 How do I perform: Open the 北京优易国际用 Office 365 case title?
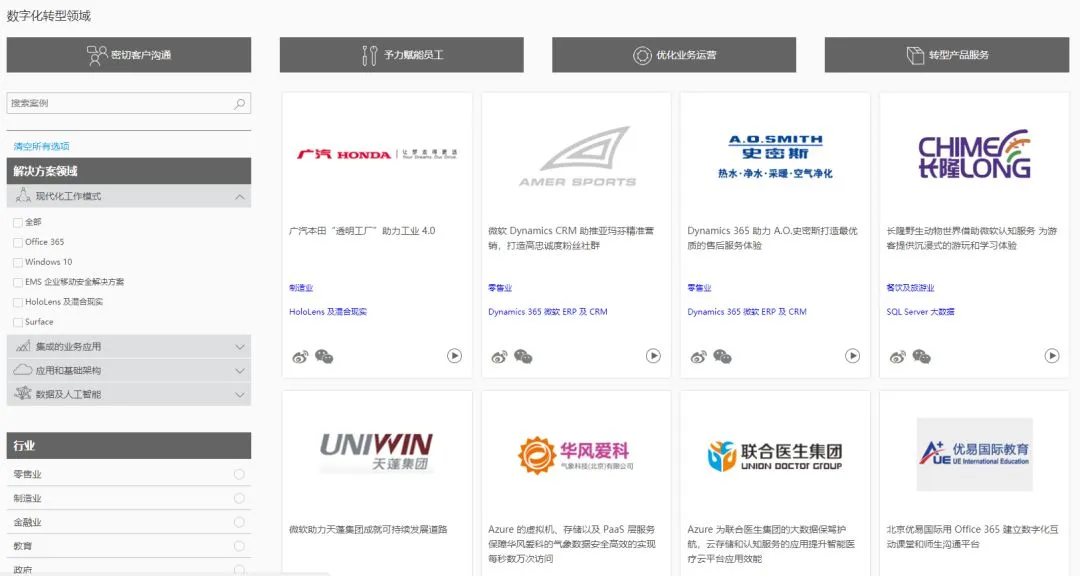[972, 537]
